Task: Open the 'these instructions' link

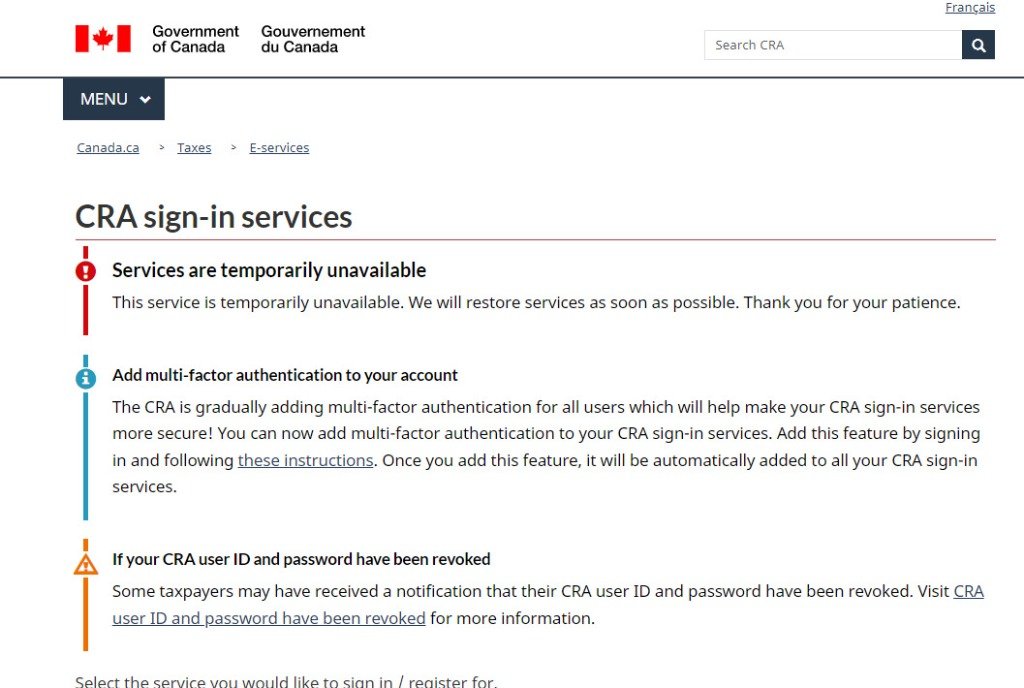Action: 306,460
